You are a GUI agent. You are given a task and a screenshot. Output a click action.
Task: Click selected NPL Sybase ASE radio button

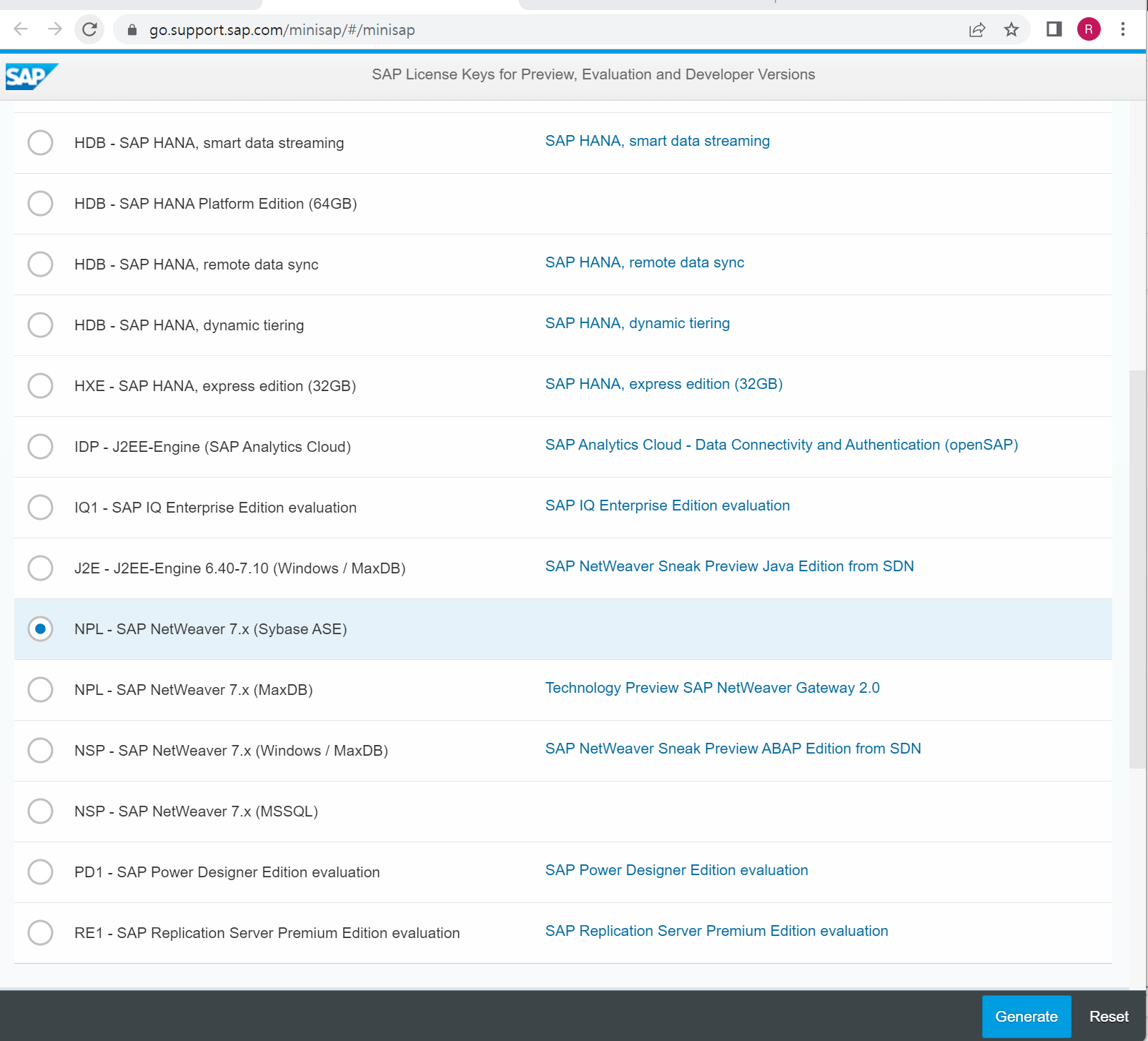(40, 628)
